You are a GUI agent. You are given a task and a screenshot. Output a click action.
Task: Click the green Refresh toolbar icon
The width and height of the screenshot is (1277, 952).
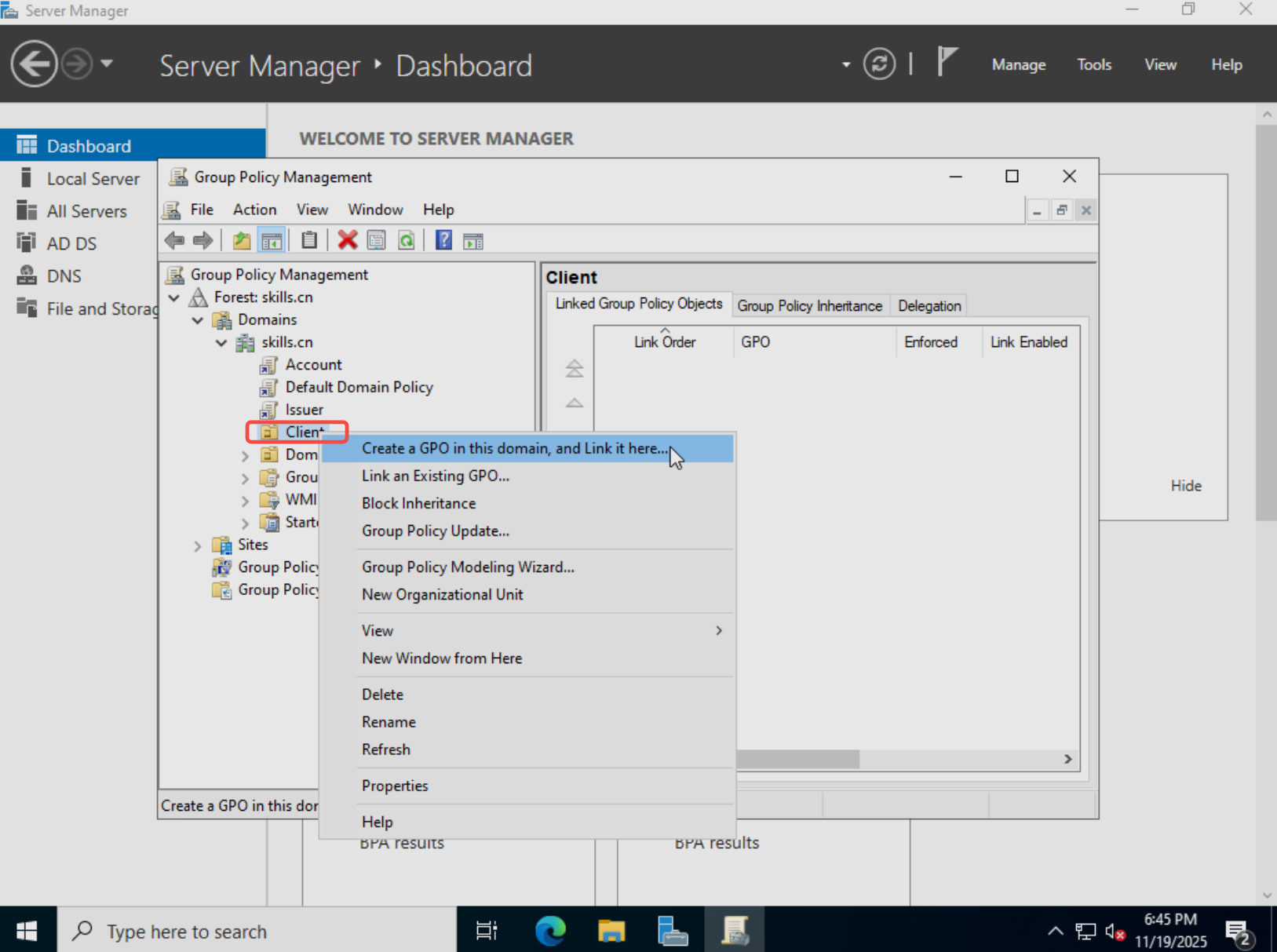[x=406, y=240]
